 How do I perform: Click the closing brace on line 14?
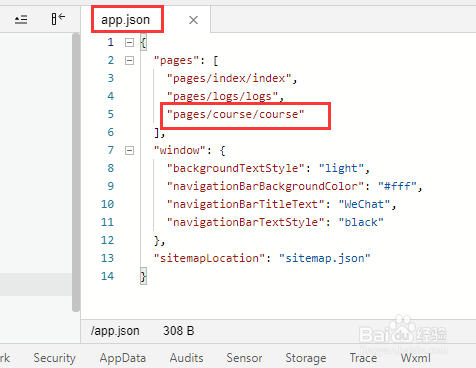pyautogui.click(x=143, y=276)
